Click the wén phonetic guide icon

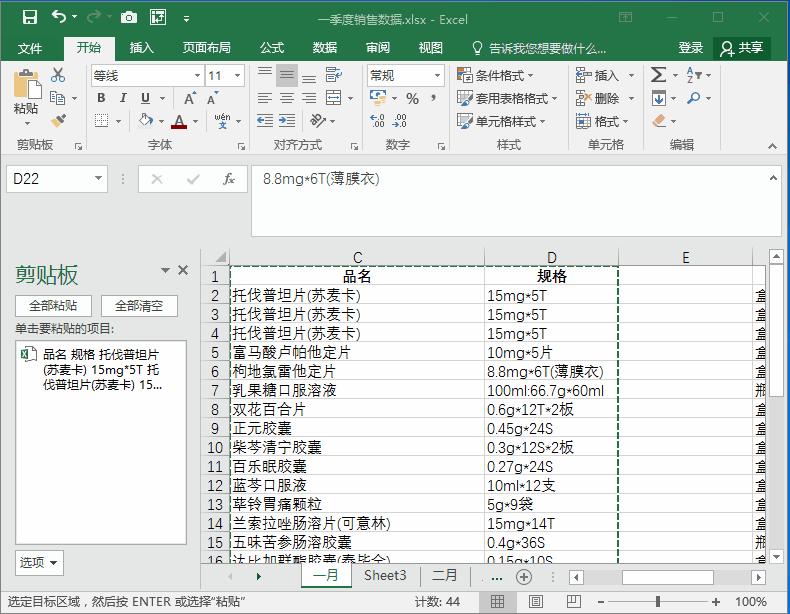click(222, 121)
